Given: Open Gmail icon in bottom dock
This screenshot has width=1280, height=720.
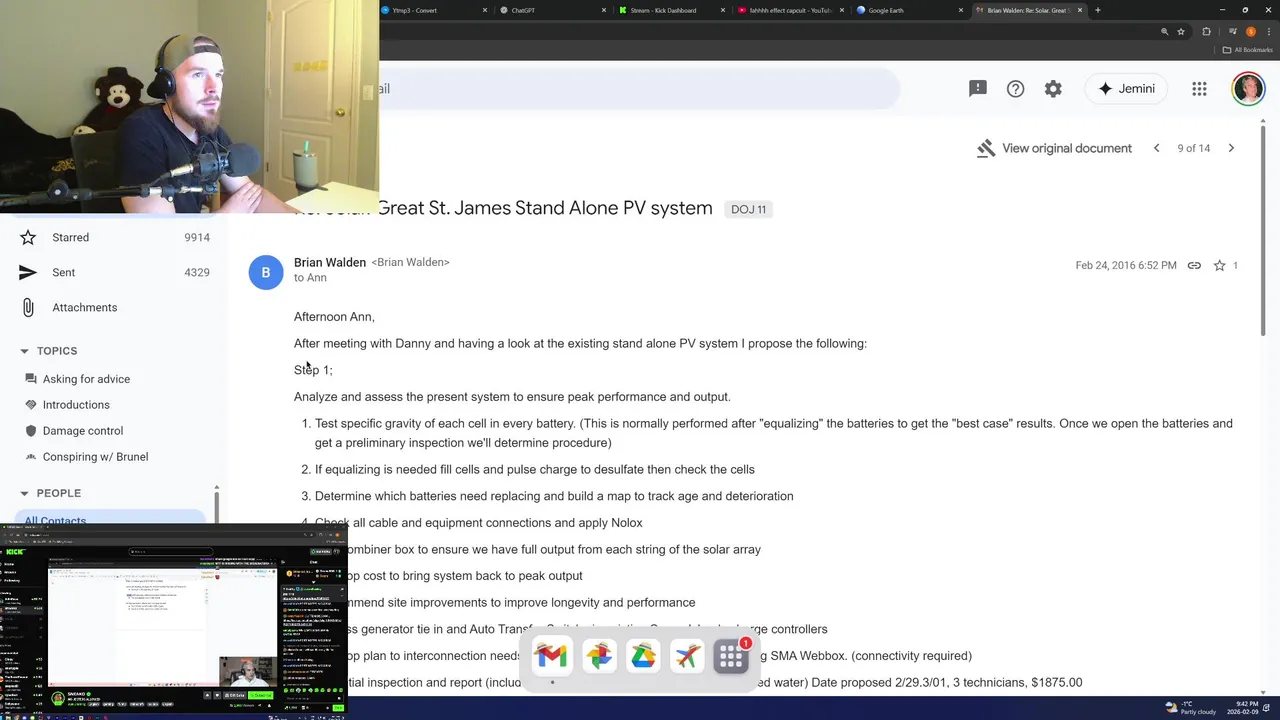Looking at the screenshot, I should 551,656.
